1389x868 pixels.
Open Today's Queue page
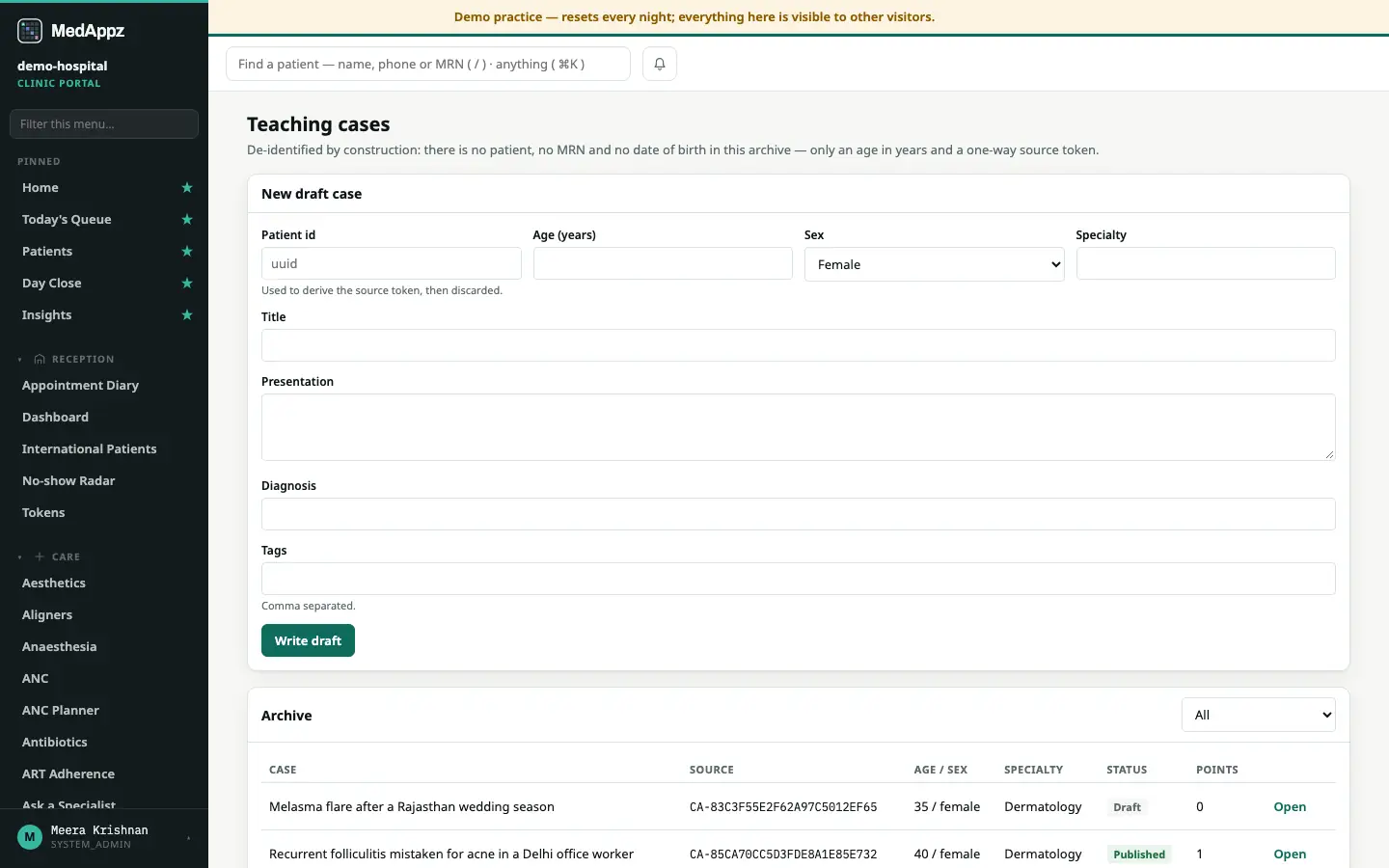pos(67,220)
